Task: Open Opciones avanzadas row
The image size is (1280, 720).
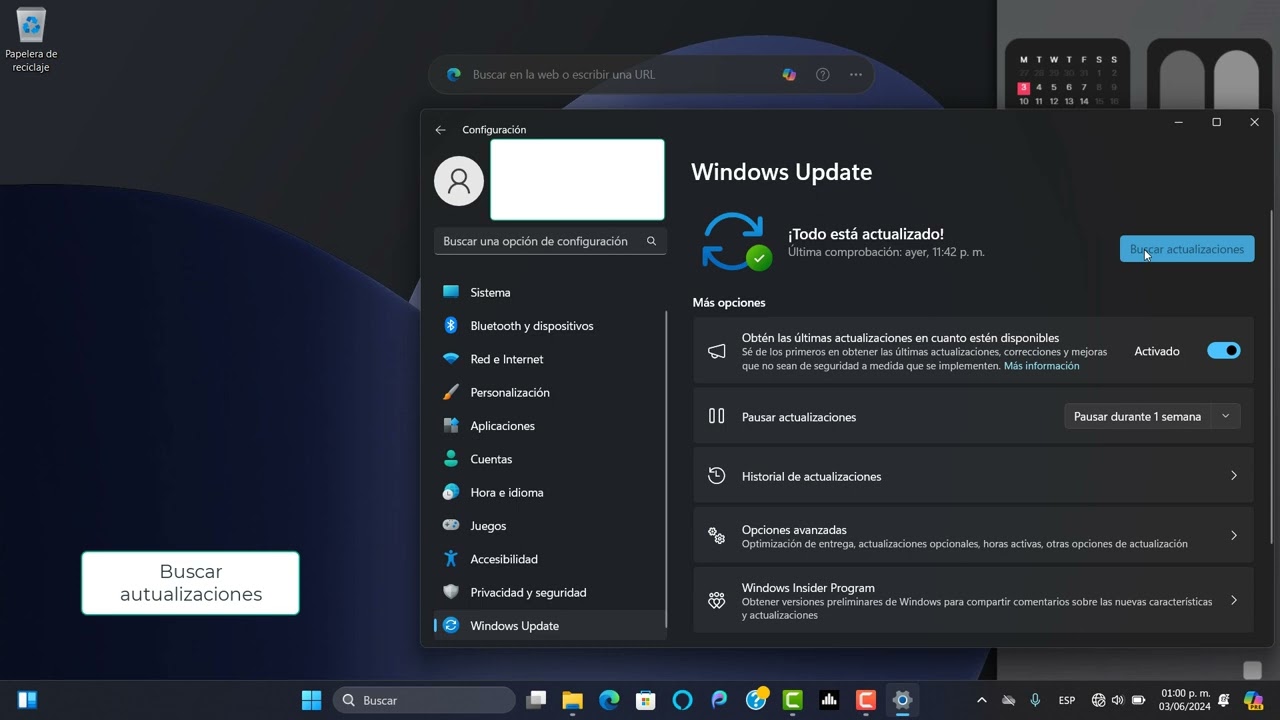Action: tap(973, 535)
